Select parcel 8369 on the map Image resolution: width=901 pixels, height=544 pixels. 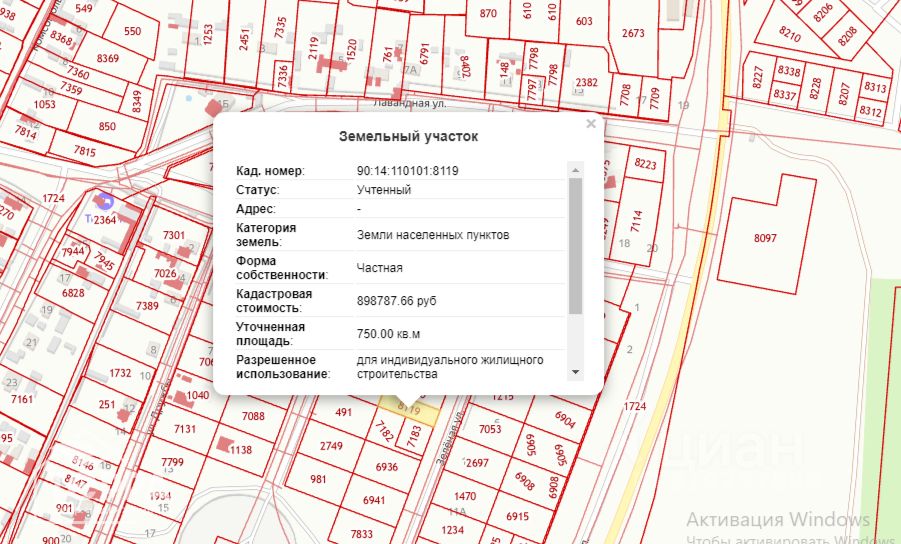click(107, 58)
